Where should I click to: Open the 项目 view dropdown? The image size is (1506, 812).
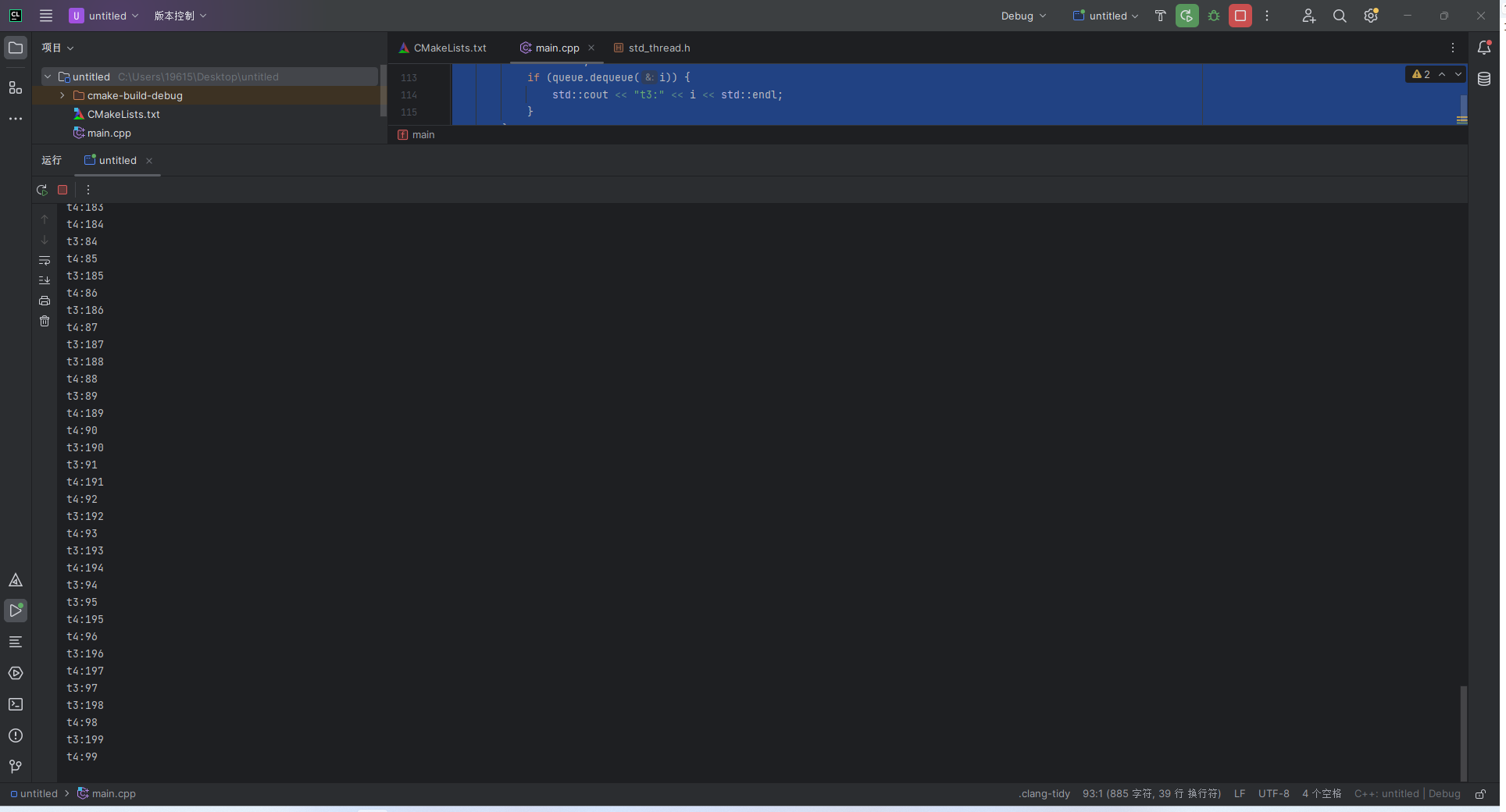click(x=58, y=48)
